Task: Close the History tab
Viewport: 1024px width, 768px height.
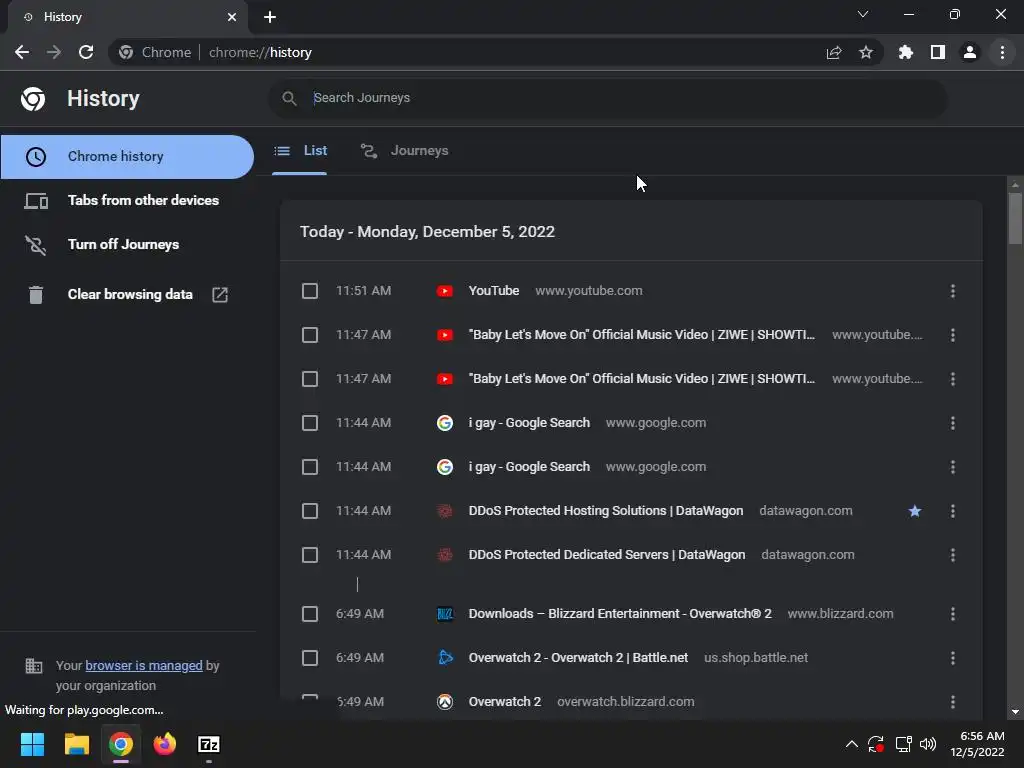Action: coord(232,17)
